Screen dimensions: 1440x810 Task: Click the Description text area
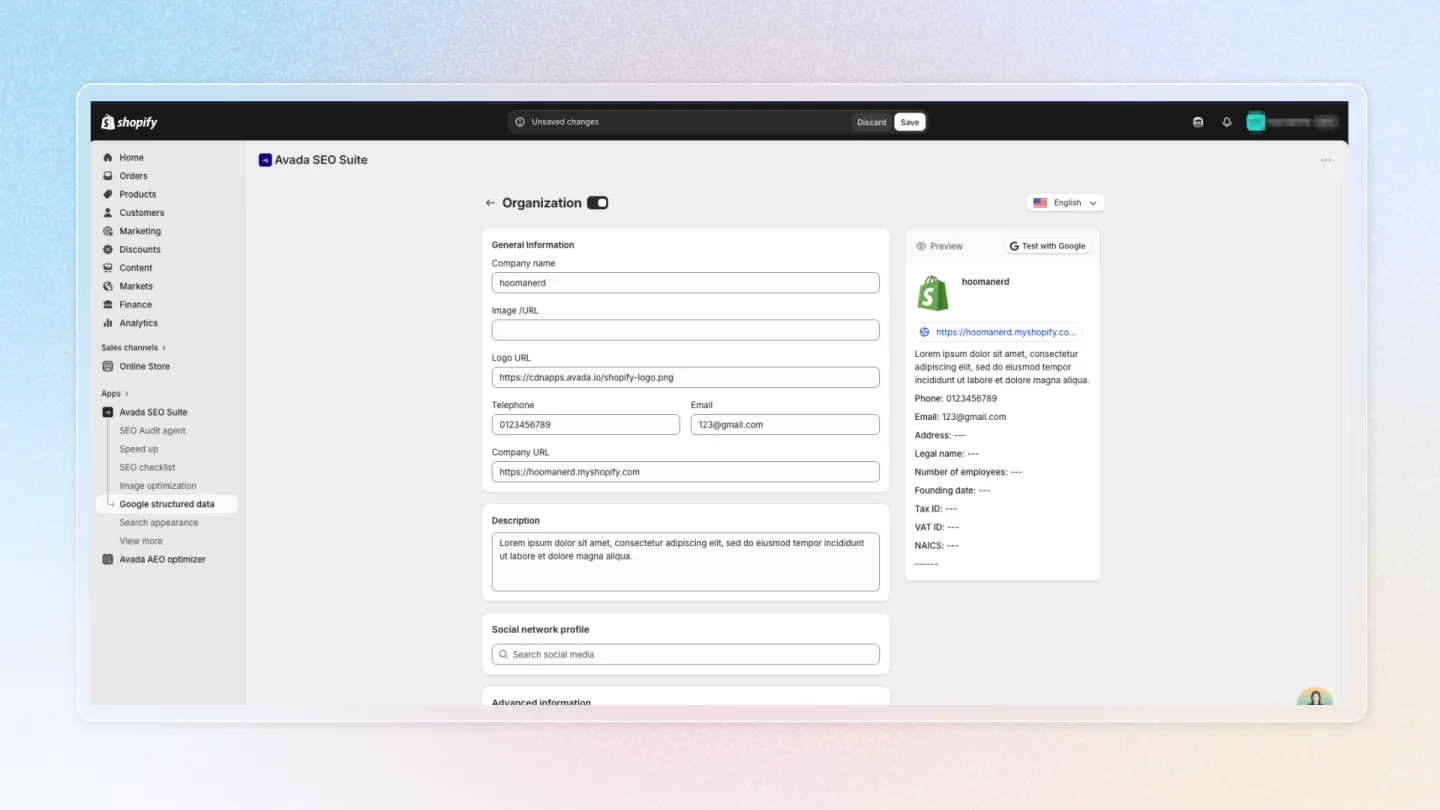pyautogui.click(x=685, y=562)
